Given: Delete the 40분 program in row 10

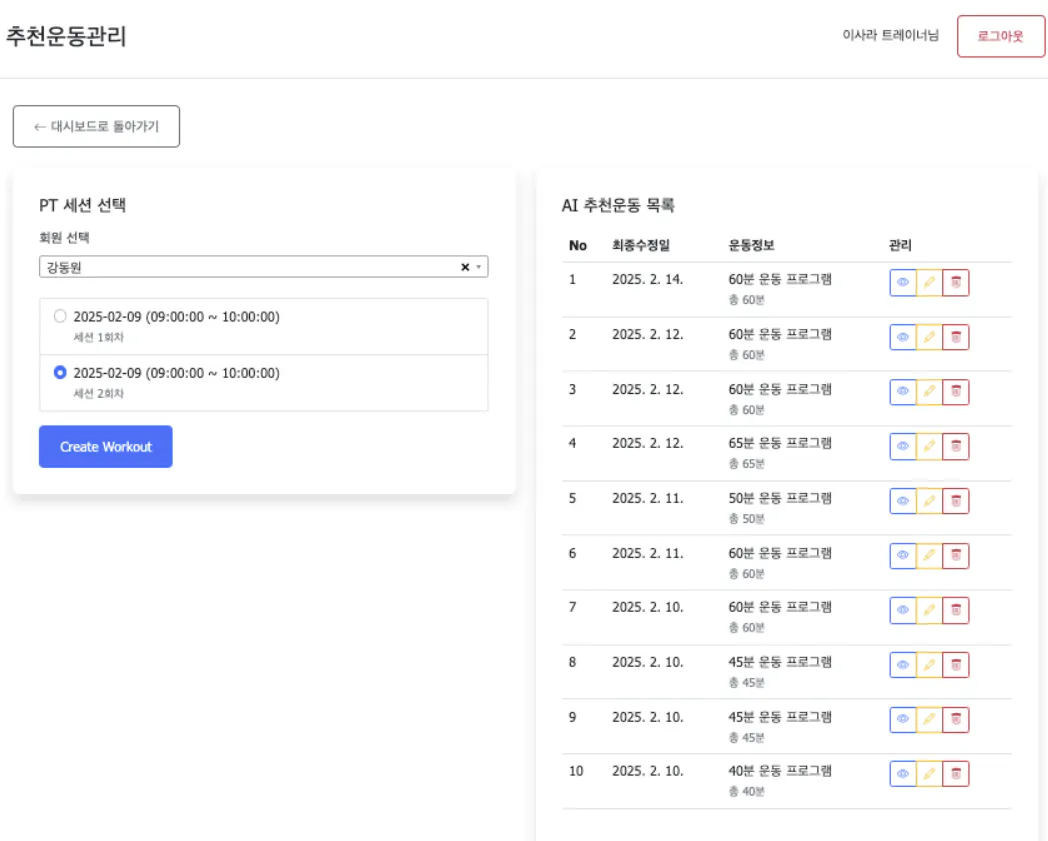Looking at the screenshot, I should coord(956,773).
